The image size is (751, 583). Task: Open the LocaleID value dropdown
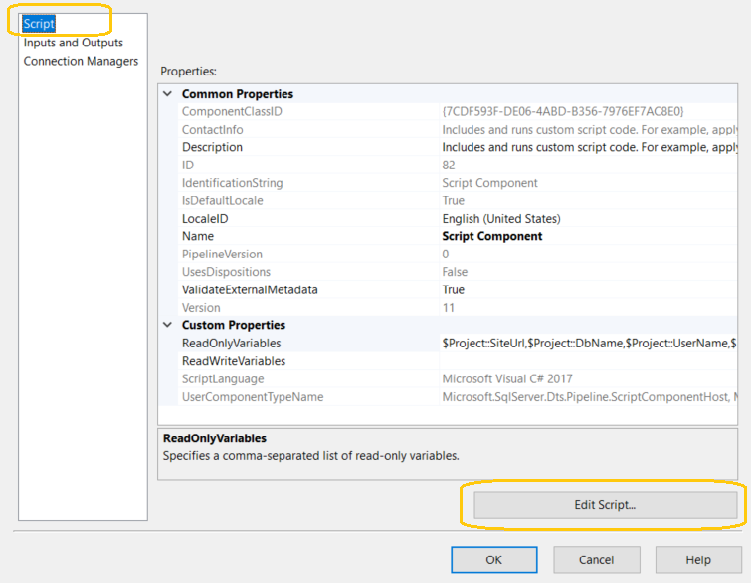click(588, 219)
